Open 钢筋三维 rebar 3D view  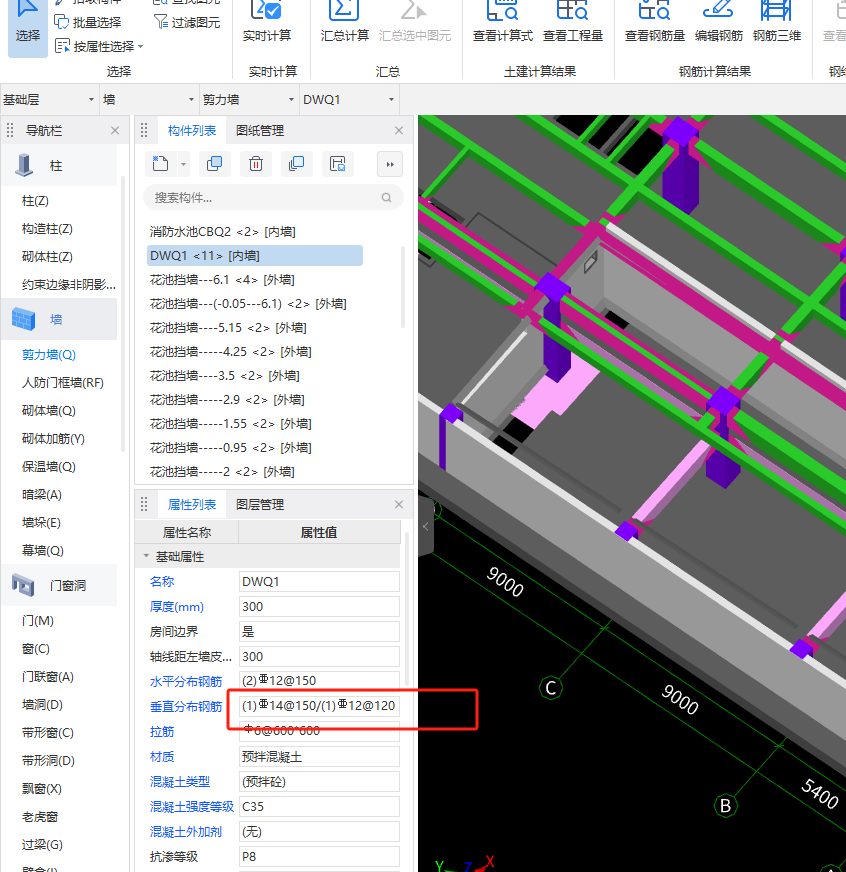tap(776, 22)
